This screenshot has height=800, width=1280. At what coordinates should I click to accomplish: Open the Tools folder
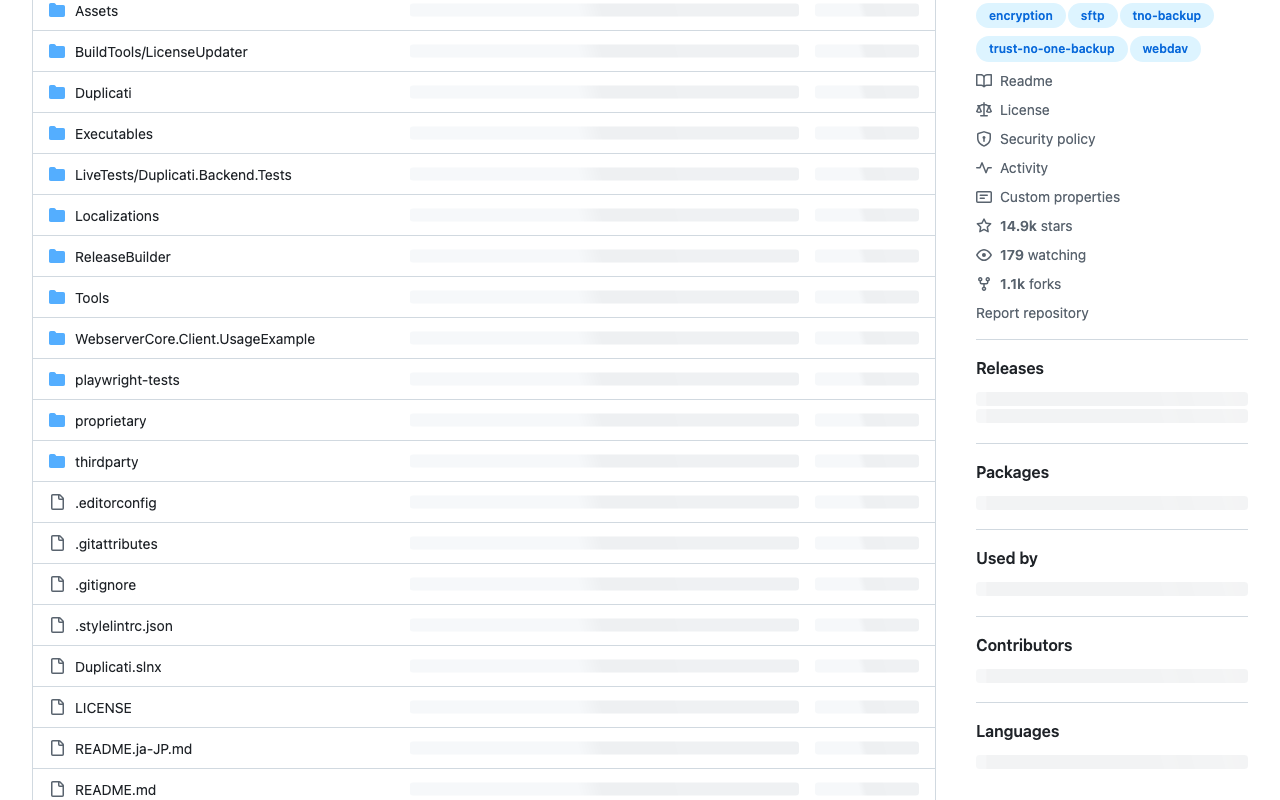coord(92,298)
